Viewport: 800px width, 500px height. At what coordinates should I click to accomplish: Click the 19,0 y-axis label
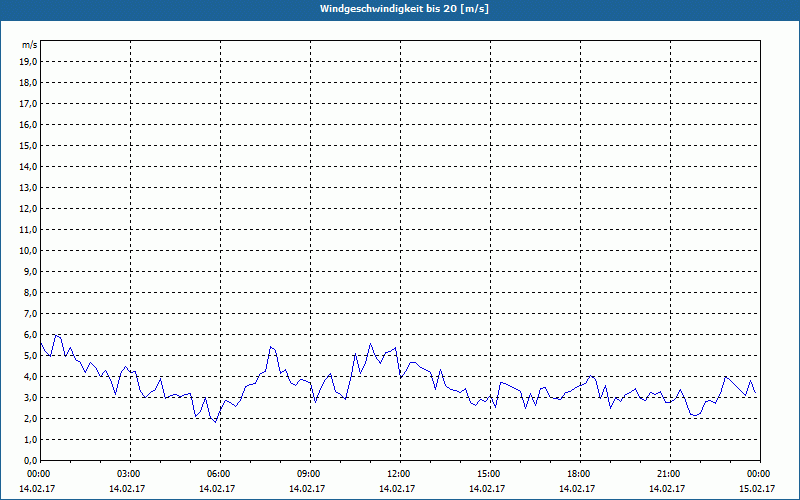click(x=28, y=62)
